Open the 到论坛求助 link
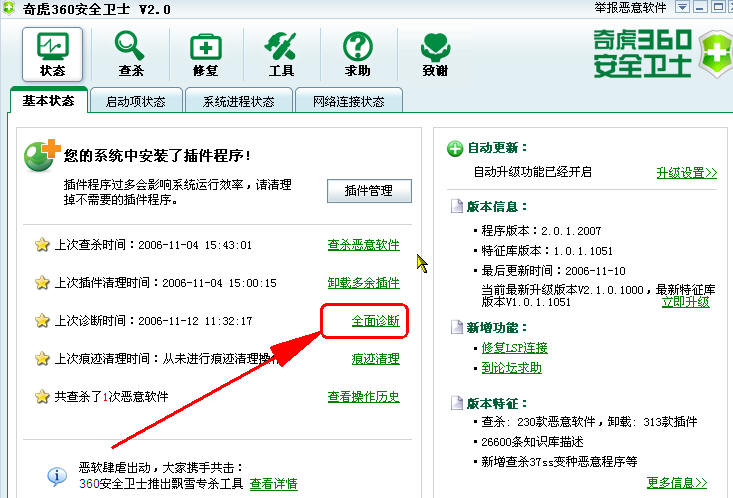 (511, 368)
